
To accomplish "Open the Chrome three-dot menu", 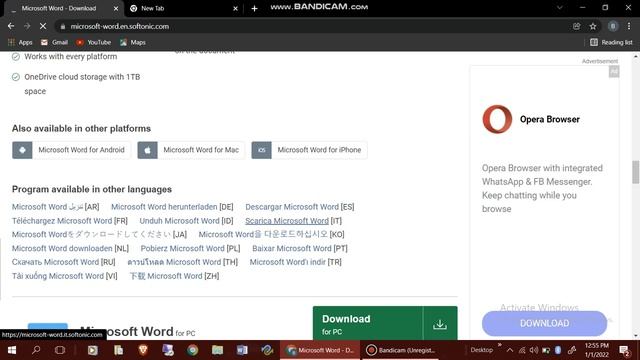I will point(629,26).
